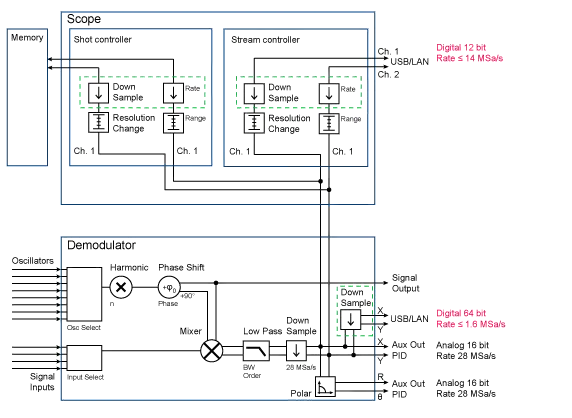This screenshot has width=572, height=418.
Task: Click the 'Rate ≤ 1.6 MSa/s' label
Action: coord(471,324)
